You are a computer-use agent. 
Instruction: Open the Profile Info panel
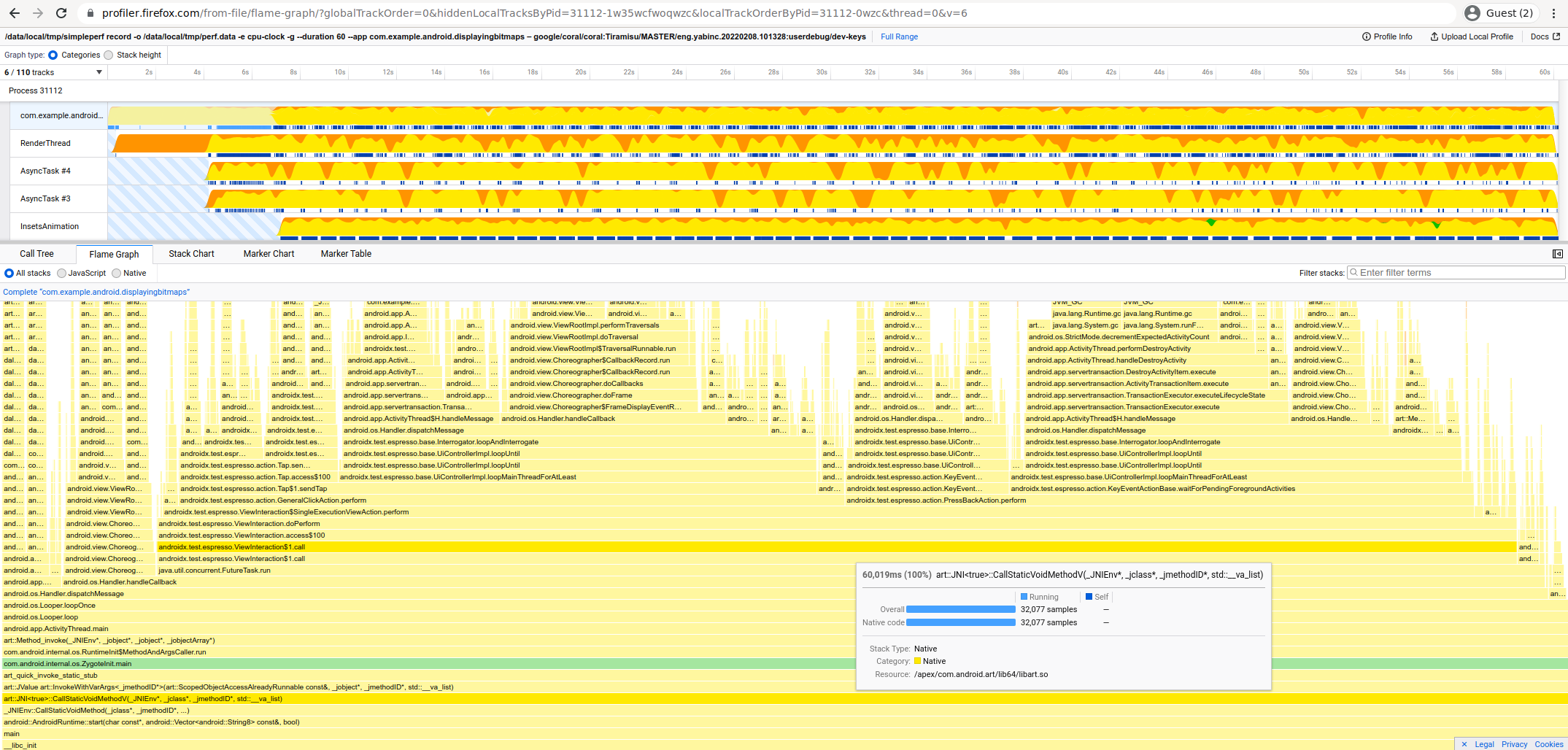pos(1387,36)
